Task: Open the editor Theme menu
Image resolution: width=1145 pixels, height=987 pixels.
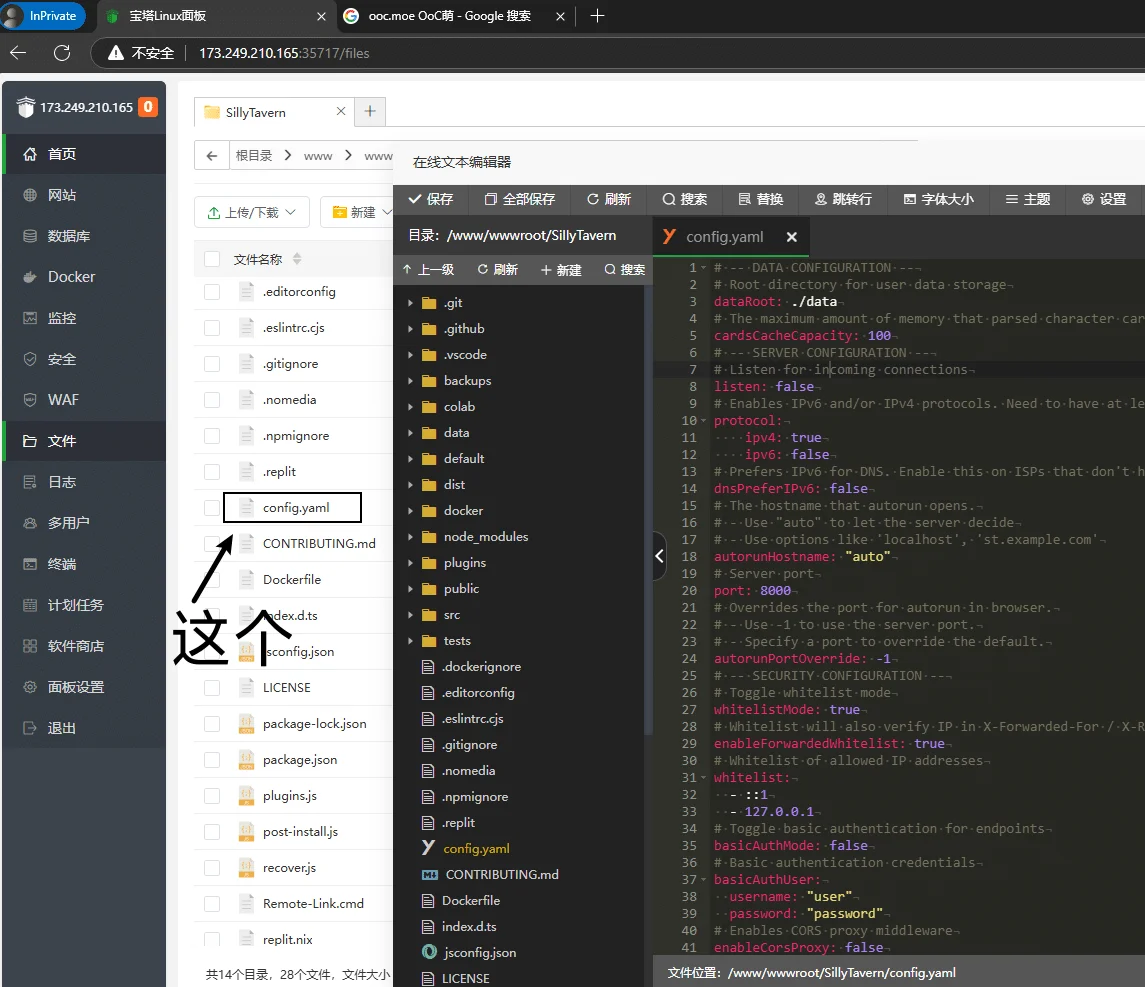Action: (x=1027, y=199)
